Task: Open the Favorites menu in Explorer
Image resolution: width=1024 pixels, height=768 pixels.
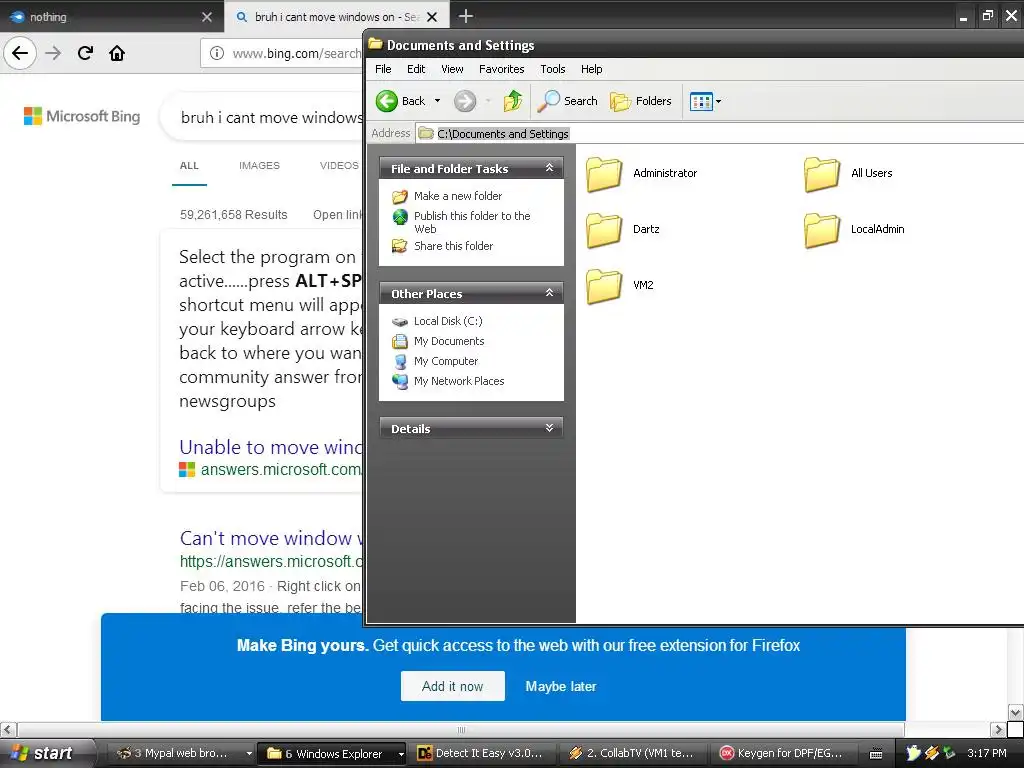Action: click(502, 69)
